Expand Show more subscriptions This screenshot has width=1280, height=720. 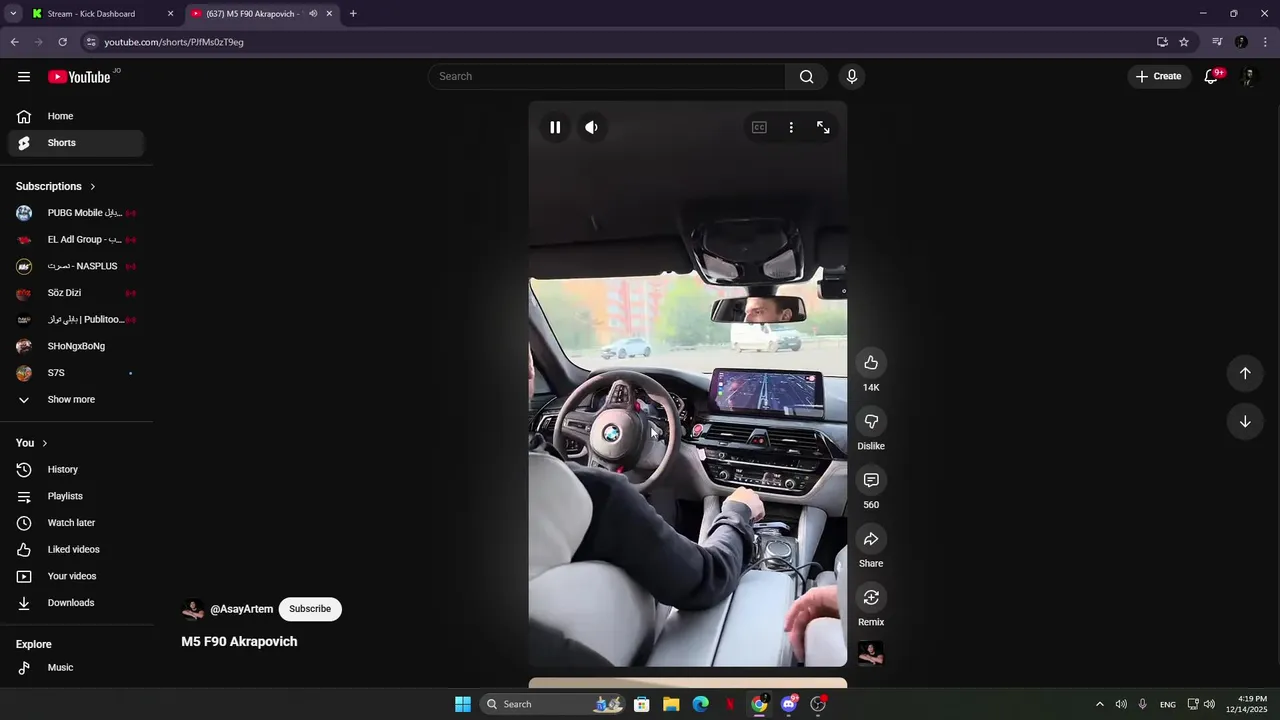tap(76, 400)
